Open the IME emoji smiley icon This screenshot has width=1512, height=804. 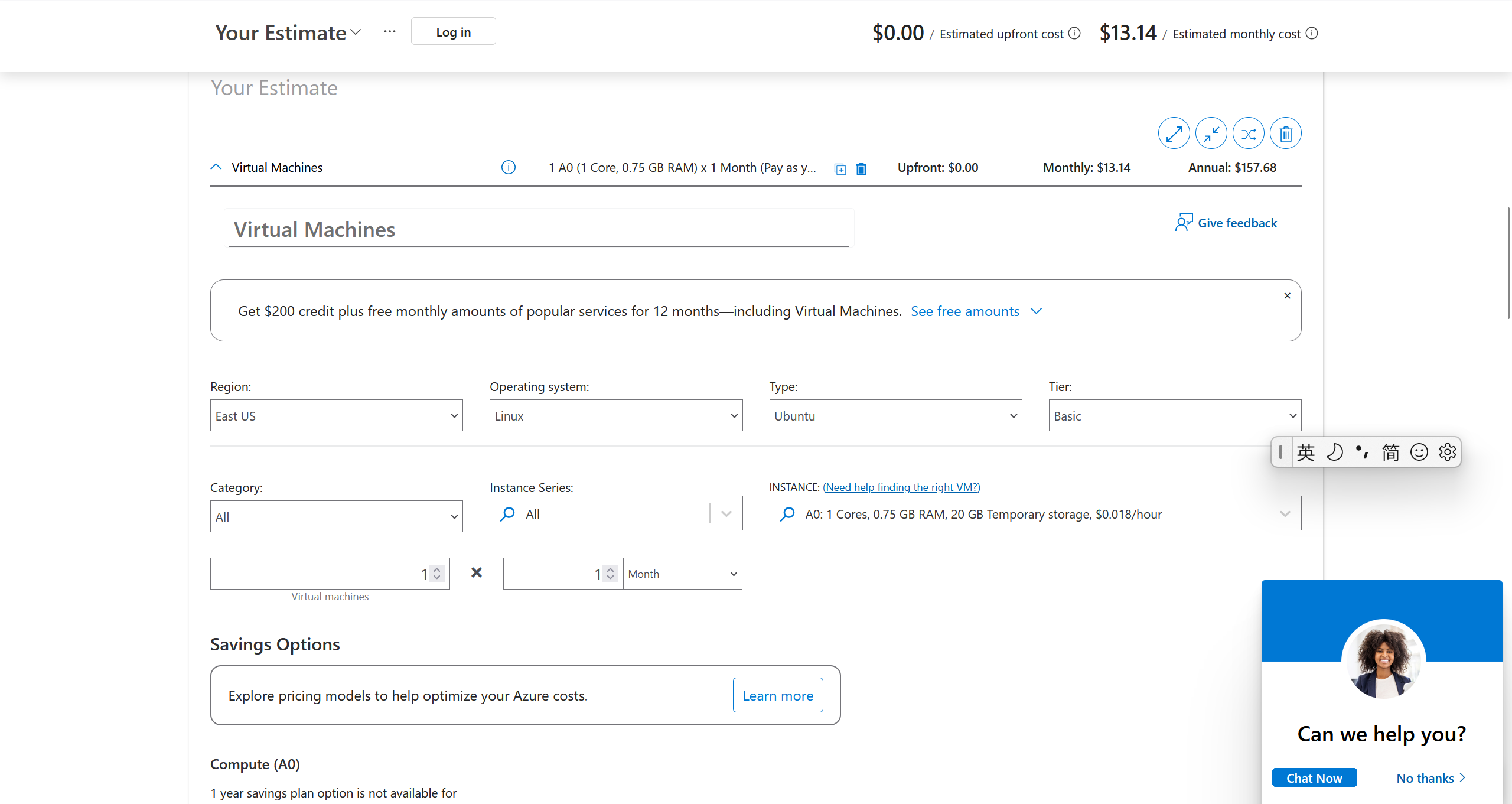1419,453
